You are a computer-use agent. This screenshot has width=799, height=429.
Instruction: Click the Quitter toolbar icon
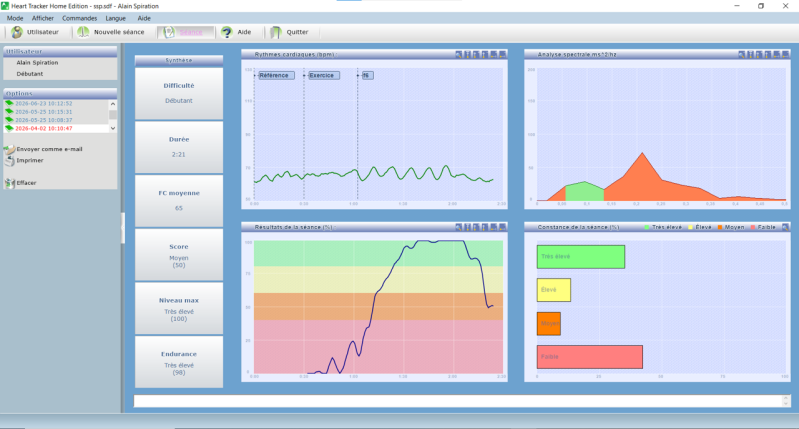[x=276, y=32]
